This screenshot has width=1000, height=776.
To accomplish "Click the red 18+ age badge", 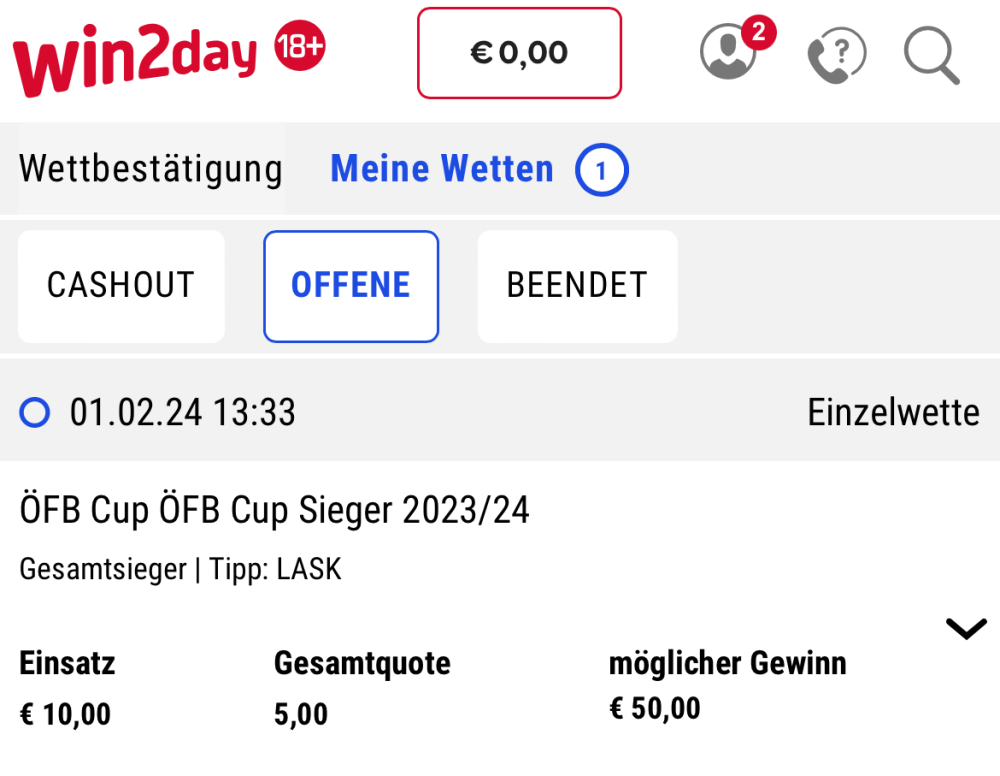I will (300, 45).
